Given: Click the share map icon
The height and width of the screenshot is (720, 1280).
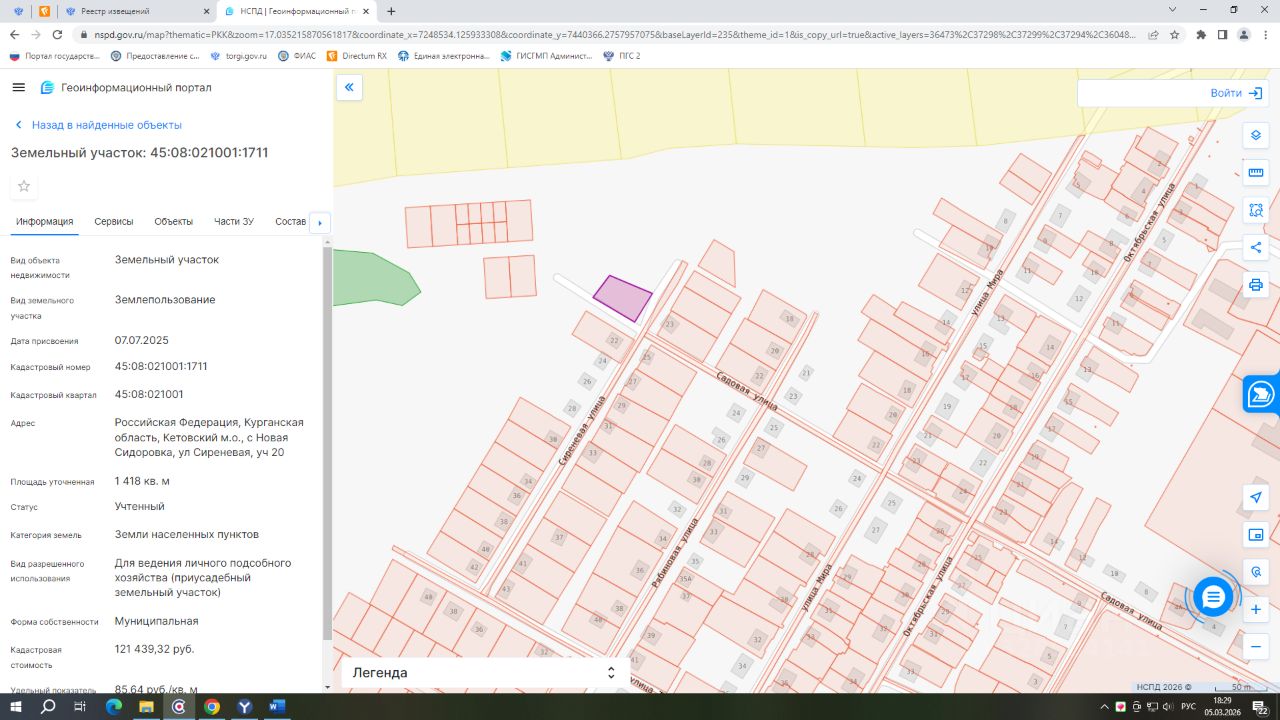Looking at the screenshot, I should click(x=1256, y=247).
